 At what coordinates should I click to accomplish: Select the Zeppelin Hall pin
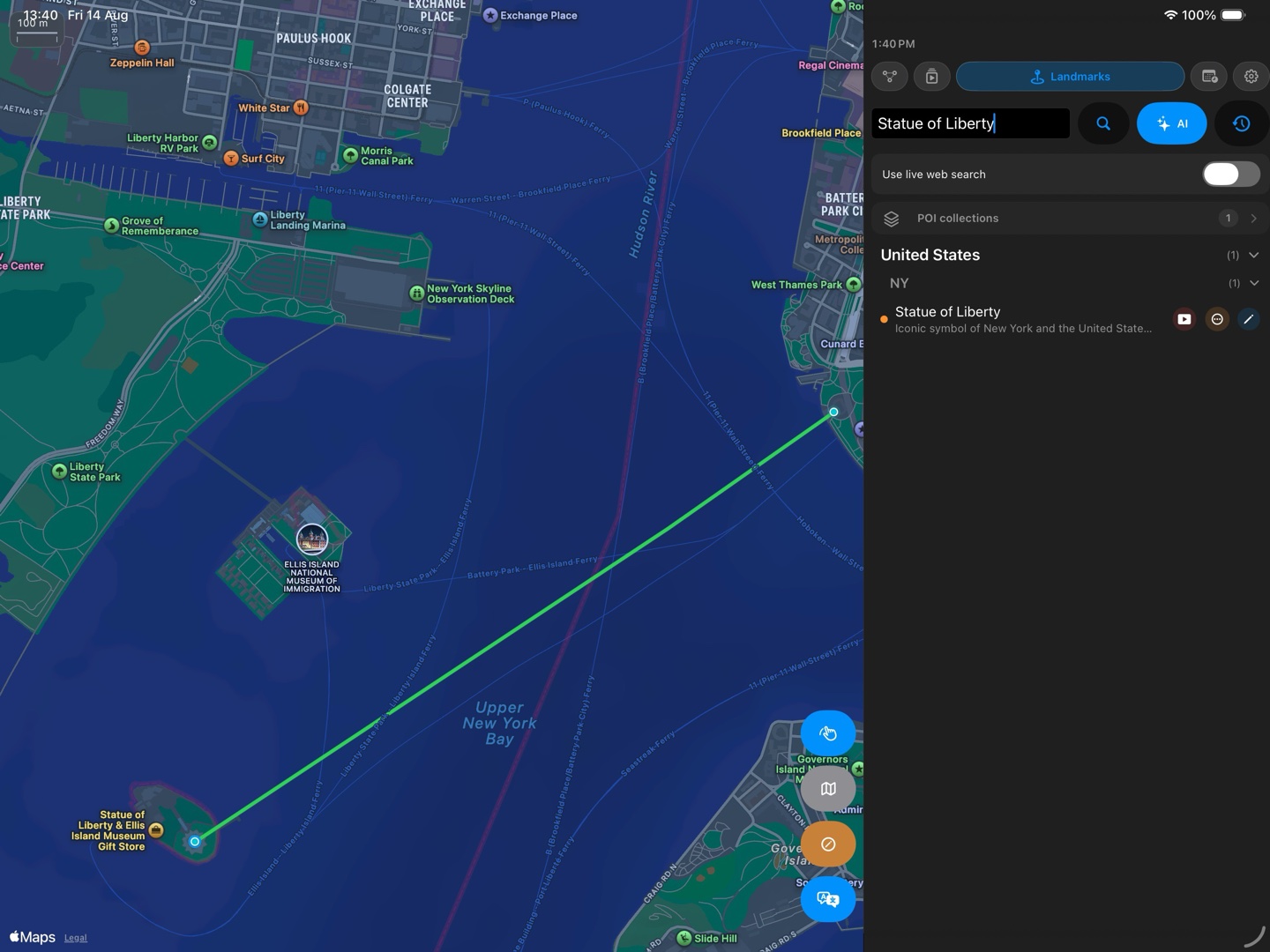(142, 47)
